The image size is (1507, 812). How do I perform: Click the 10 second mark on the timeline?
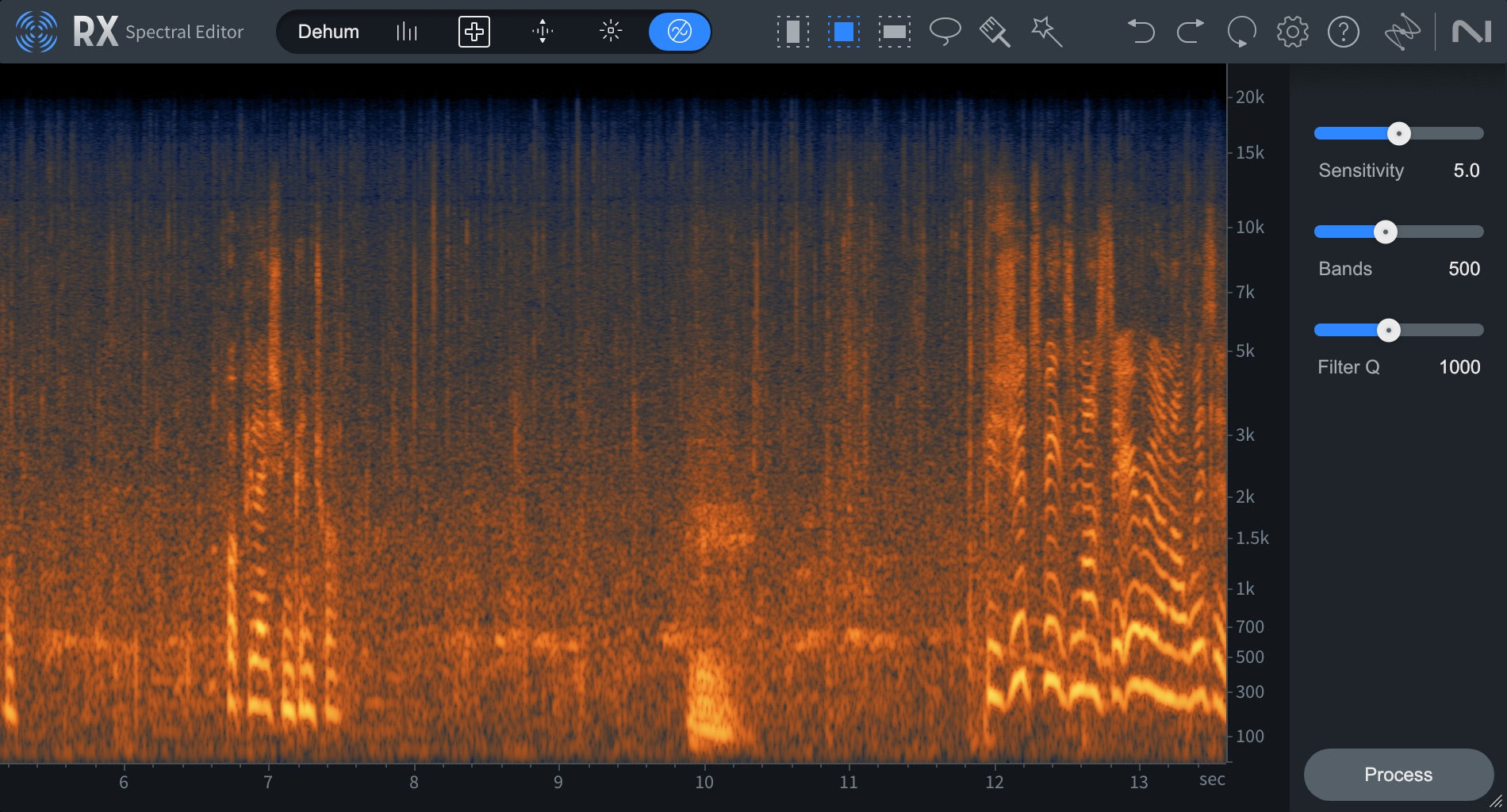click(x=704, y=782)
